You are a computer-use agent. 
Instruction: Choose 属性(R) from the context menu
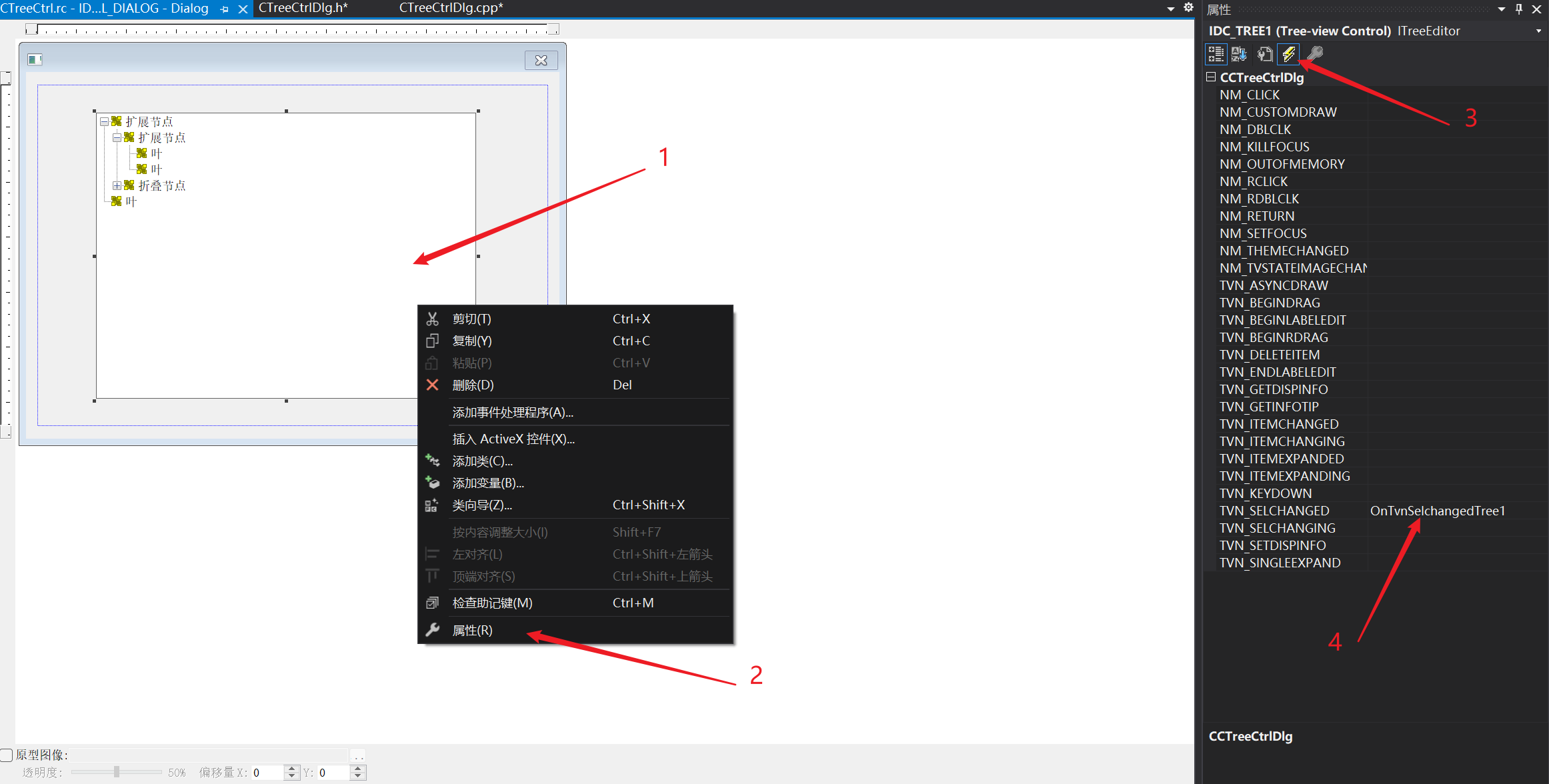pyautogui.click(x=575, y=630)
